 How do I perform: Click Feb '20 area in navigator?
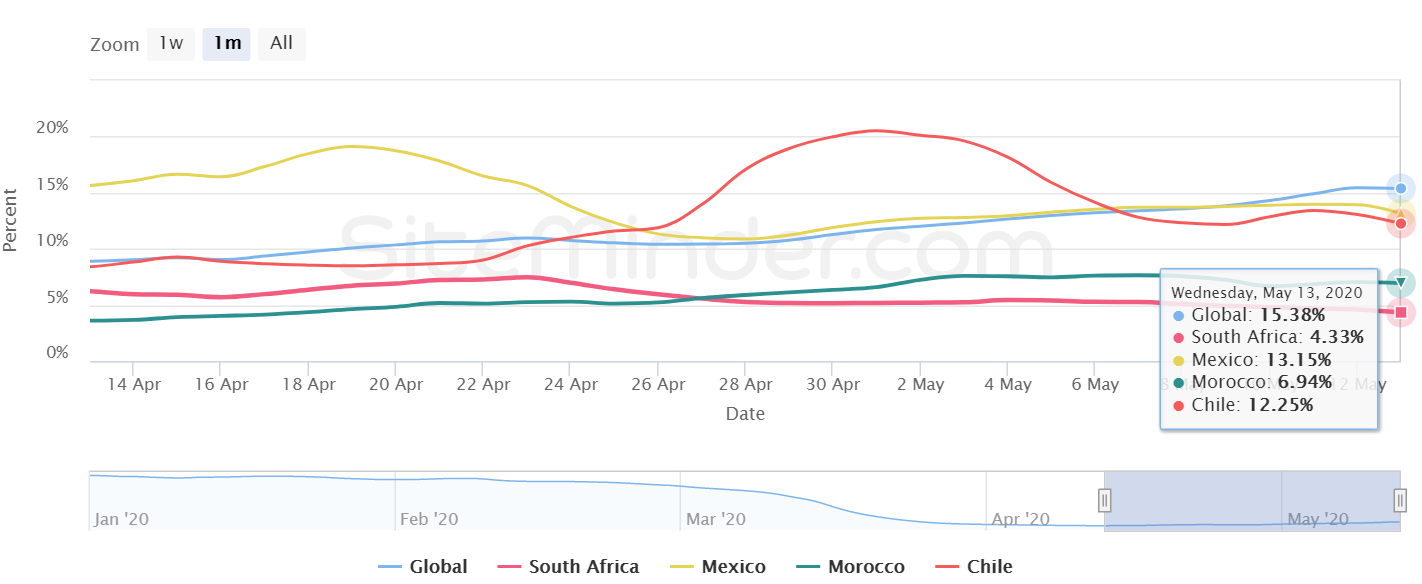pyautogui.click(x=429, y=519)
